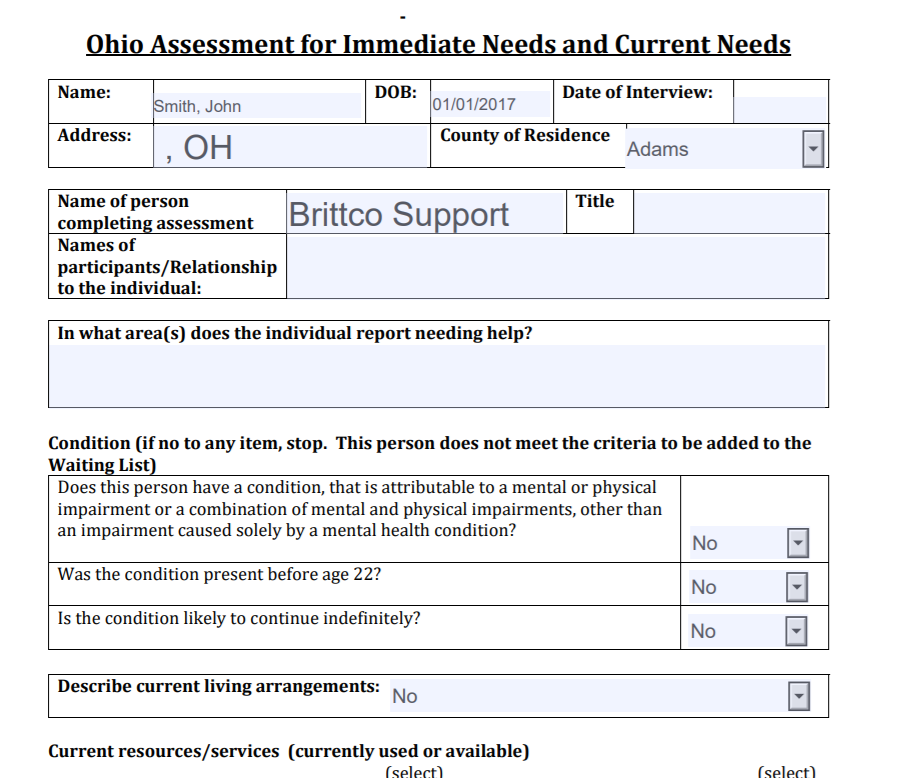Click the empty Date of Interview field
The width and height of the screenshot is (897, 778).
(x=780, y=108)
